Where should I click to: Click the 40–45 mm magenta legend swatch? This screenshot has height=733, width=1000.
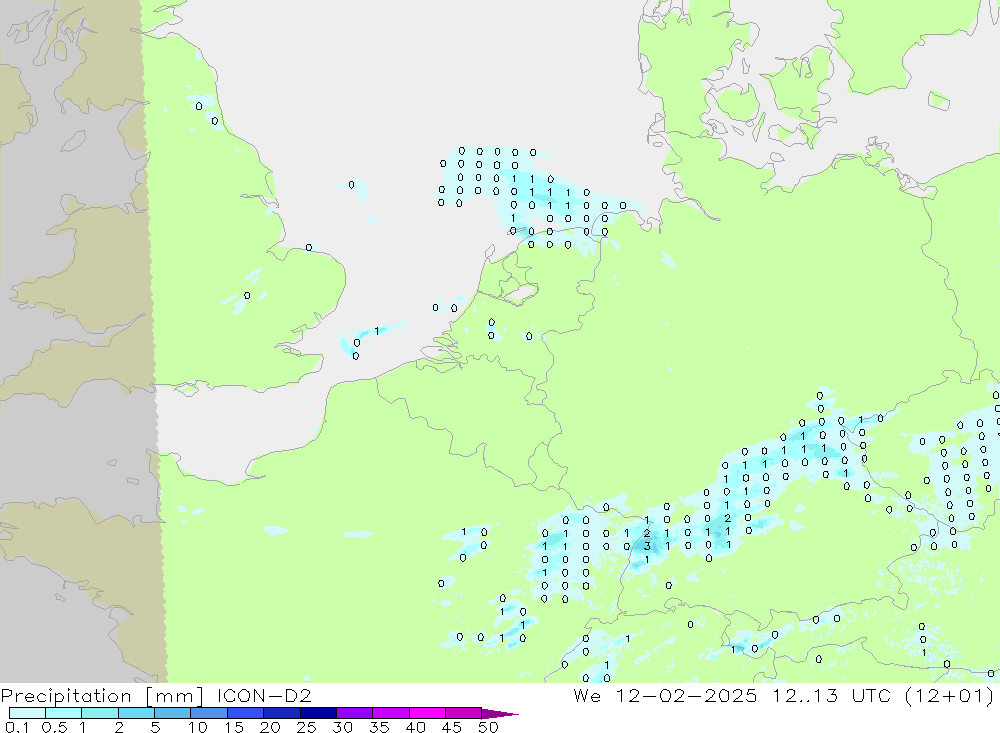click(427, 713)
